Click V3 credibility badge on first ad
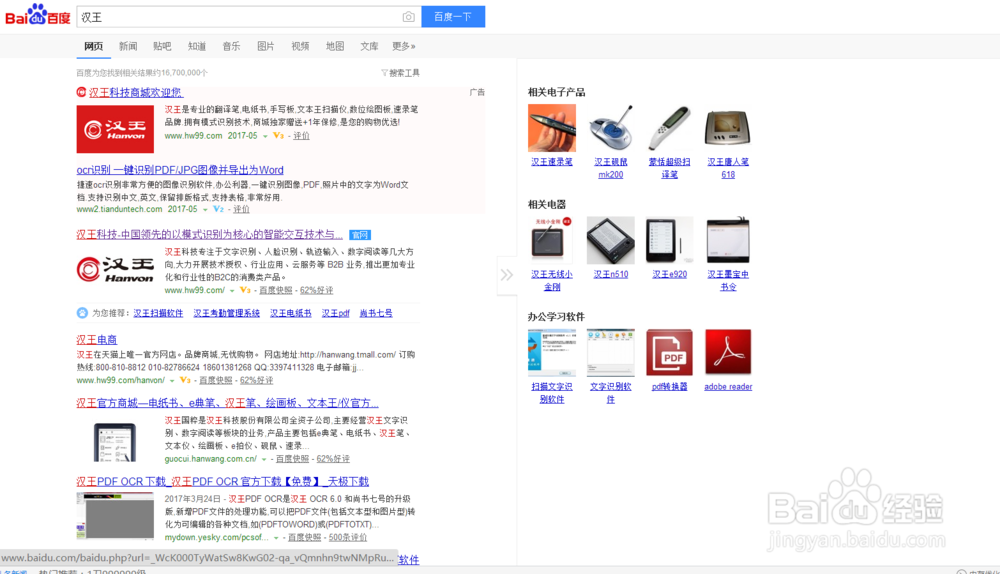The image size is (1000, 574). pyautogui.click(x=278, y=136)
